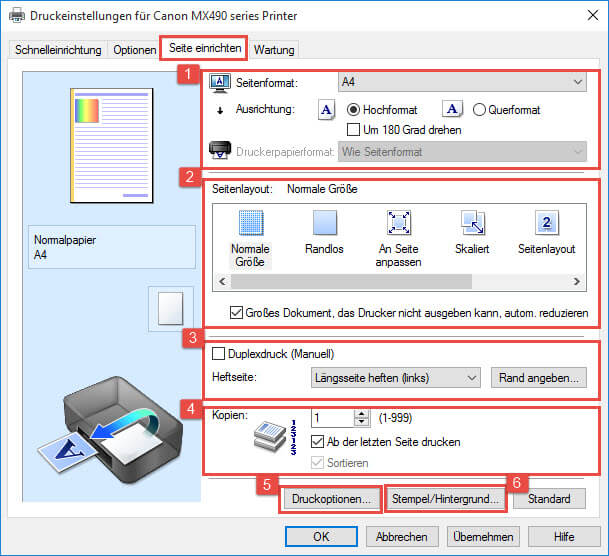
Task: Increase copies with the up arrow
Action: coord(362,414)
